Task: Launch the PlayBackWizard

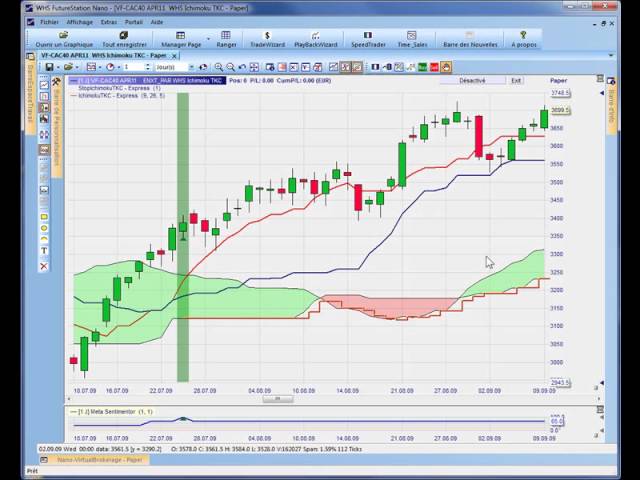Action: pos(316,40)
